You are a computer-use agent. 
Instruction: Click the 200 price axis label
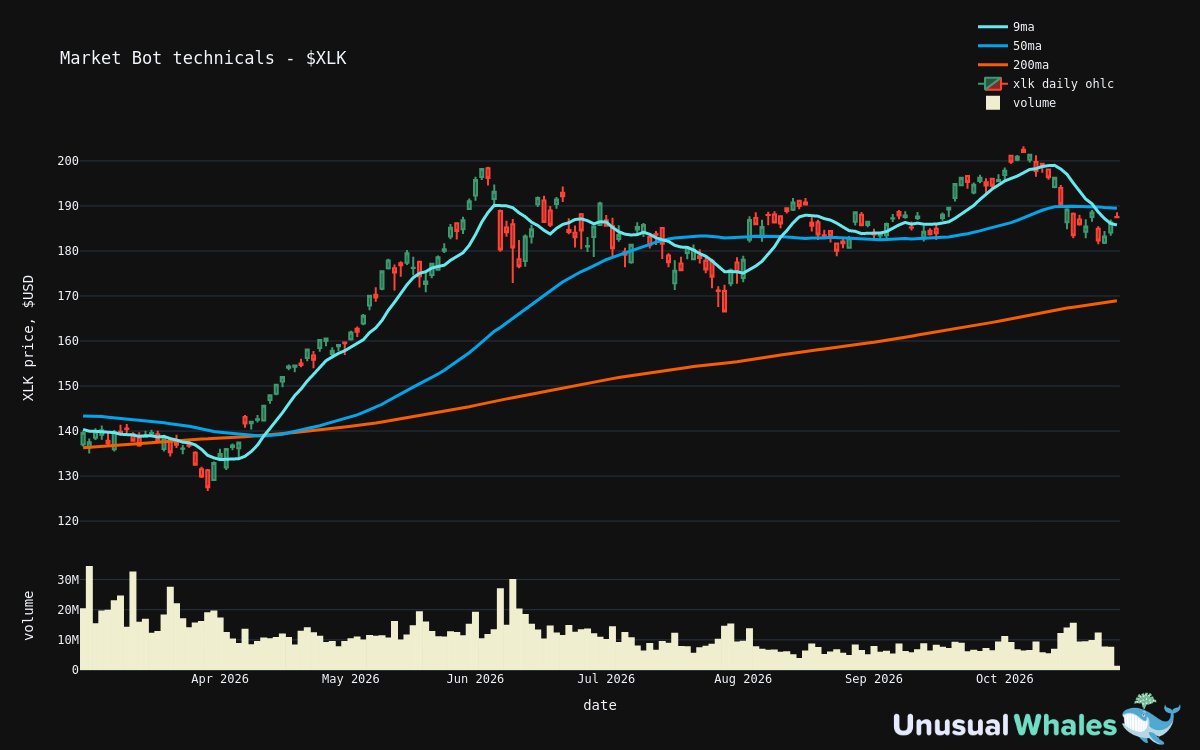(x=68, y=161)
